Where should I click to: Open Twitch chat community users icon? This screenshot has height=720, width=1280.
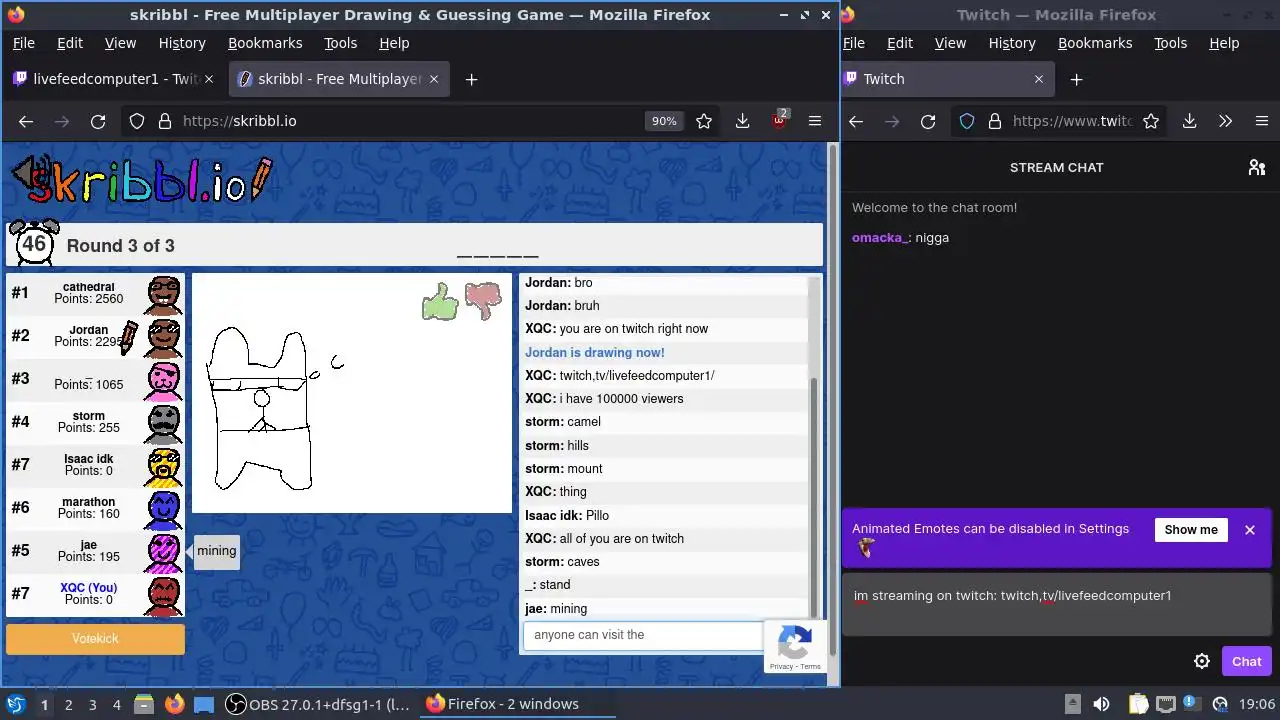1257,167
